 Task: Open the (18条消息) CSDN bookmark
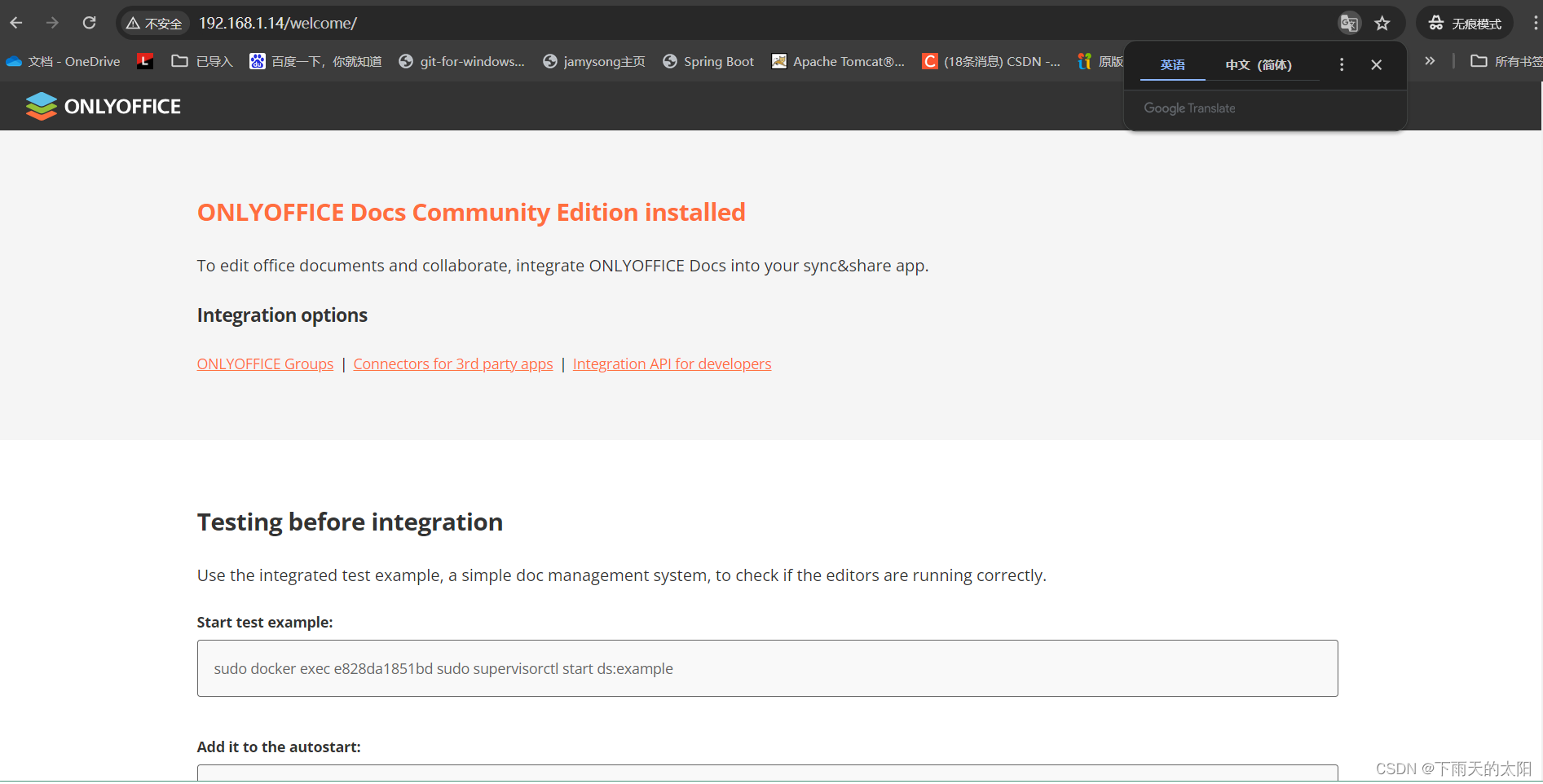click(991, 61)
